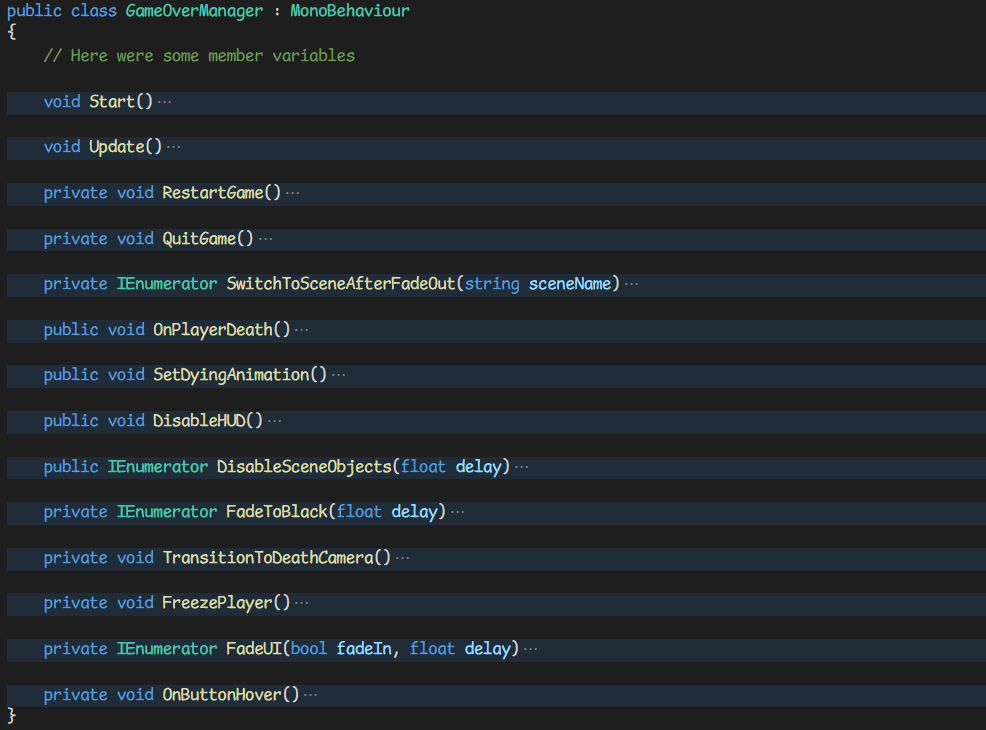The height and width of the screenshot is (730, 986).
Task: Place cursor in the member variables comment
Action: coord(199,56)
